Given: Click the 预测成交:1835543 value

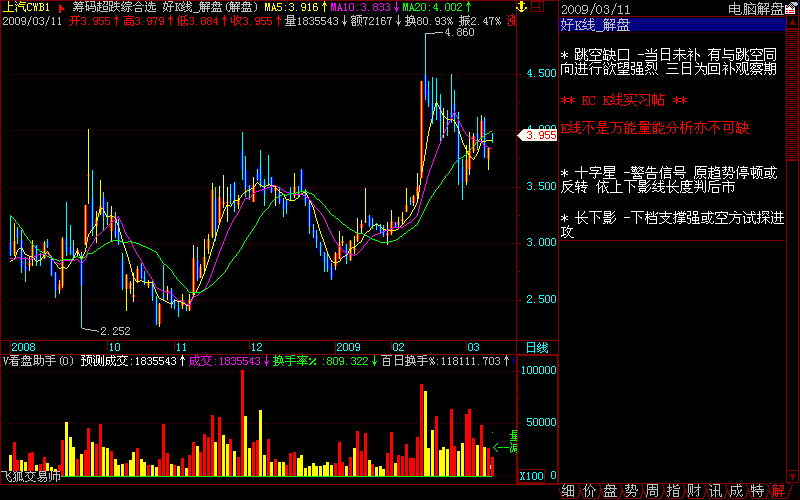Looking at the screenshot, I should tap(129, 361).
